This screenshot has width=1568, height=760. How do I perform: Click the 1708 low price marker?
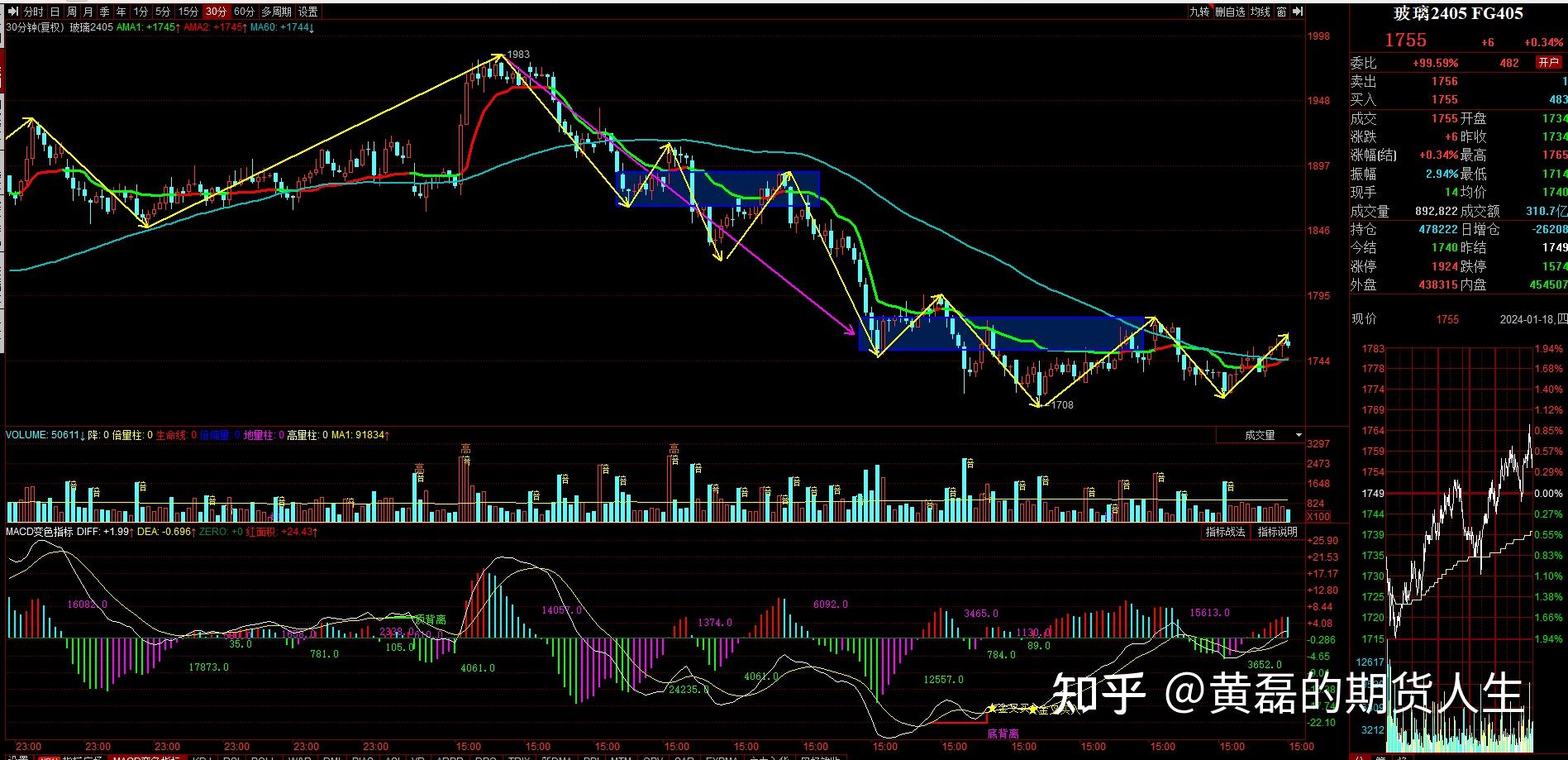1062,405
